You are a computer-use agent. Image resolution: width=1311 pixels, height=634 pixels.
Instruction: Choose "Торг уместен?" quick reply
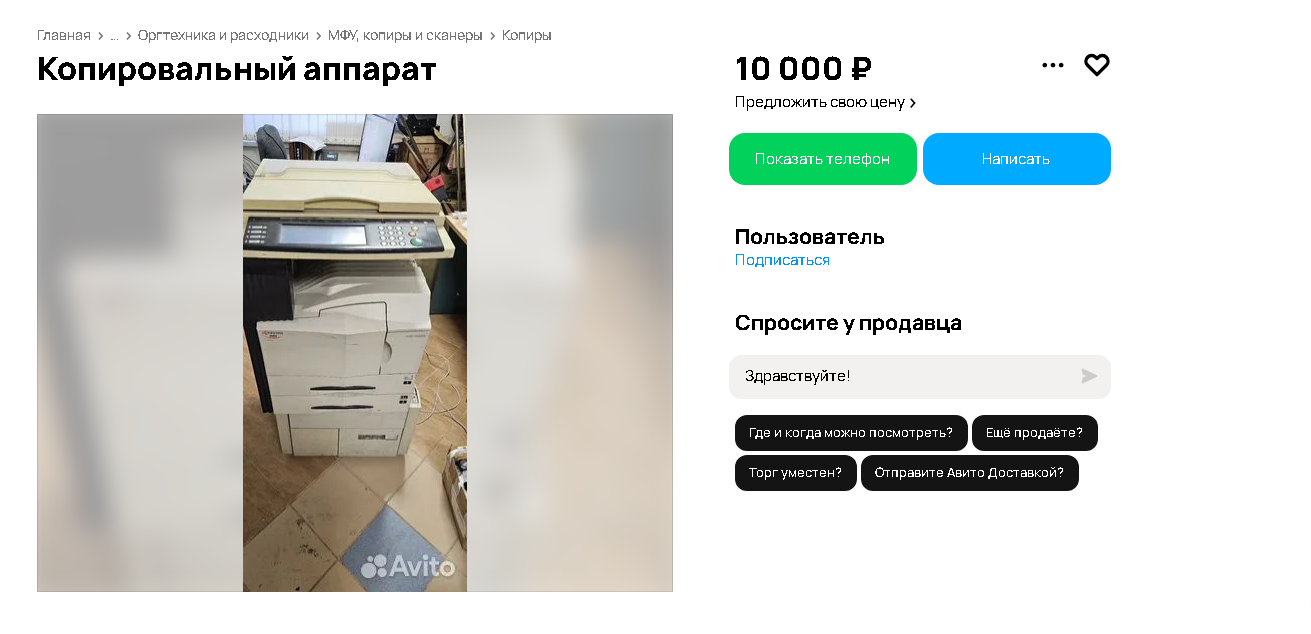click(796, 473)
